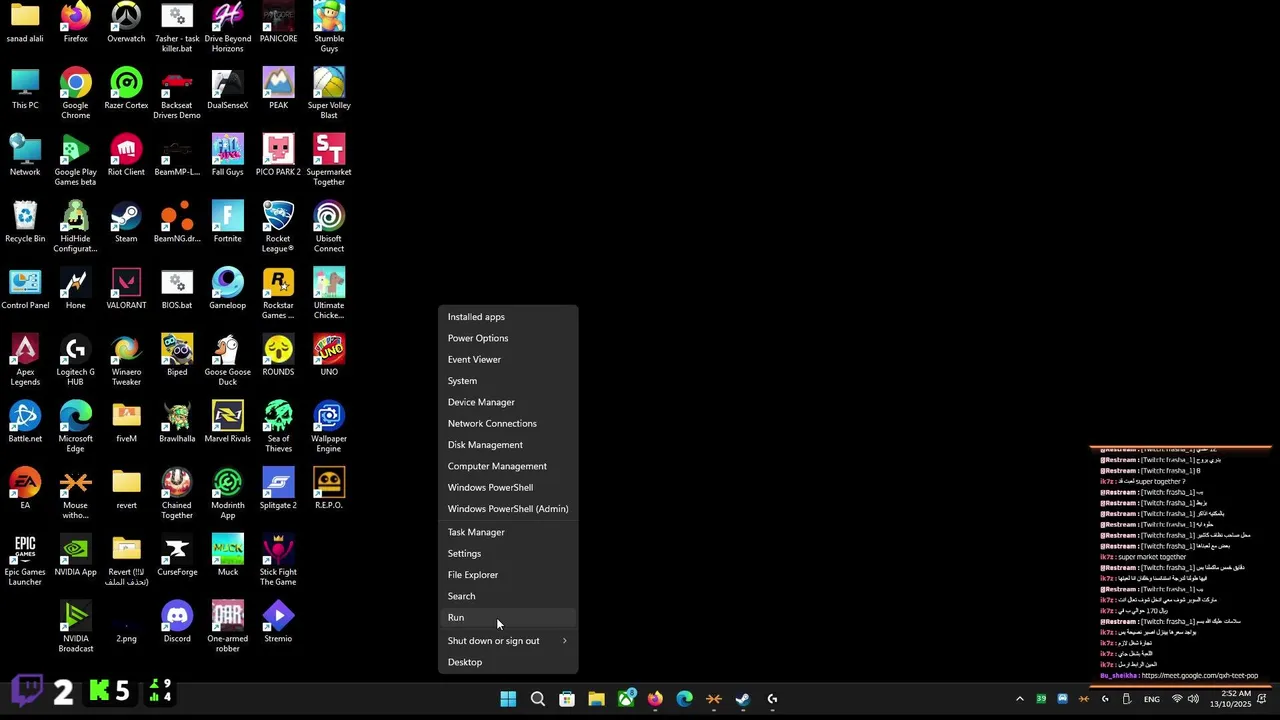
Task: Select the Battle.net desktop icon
Action: pos(25,422)
